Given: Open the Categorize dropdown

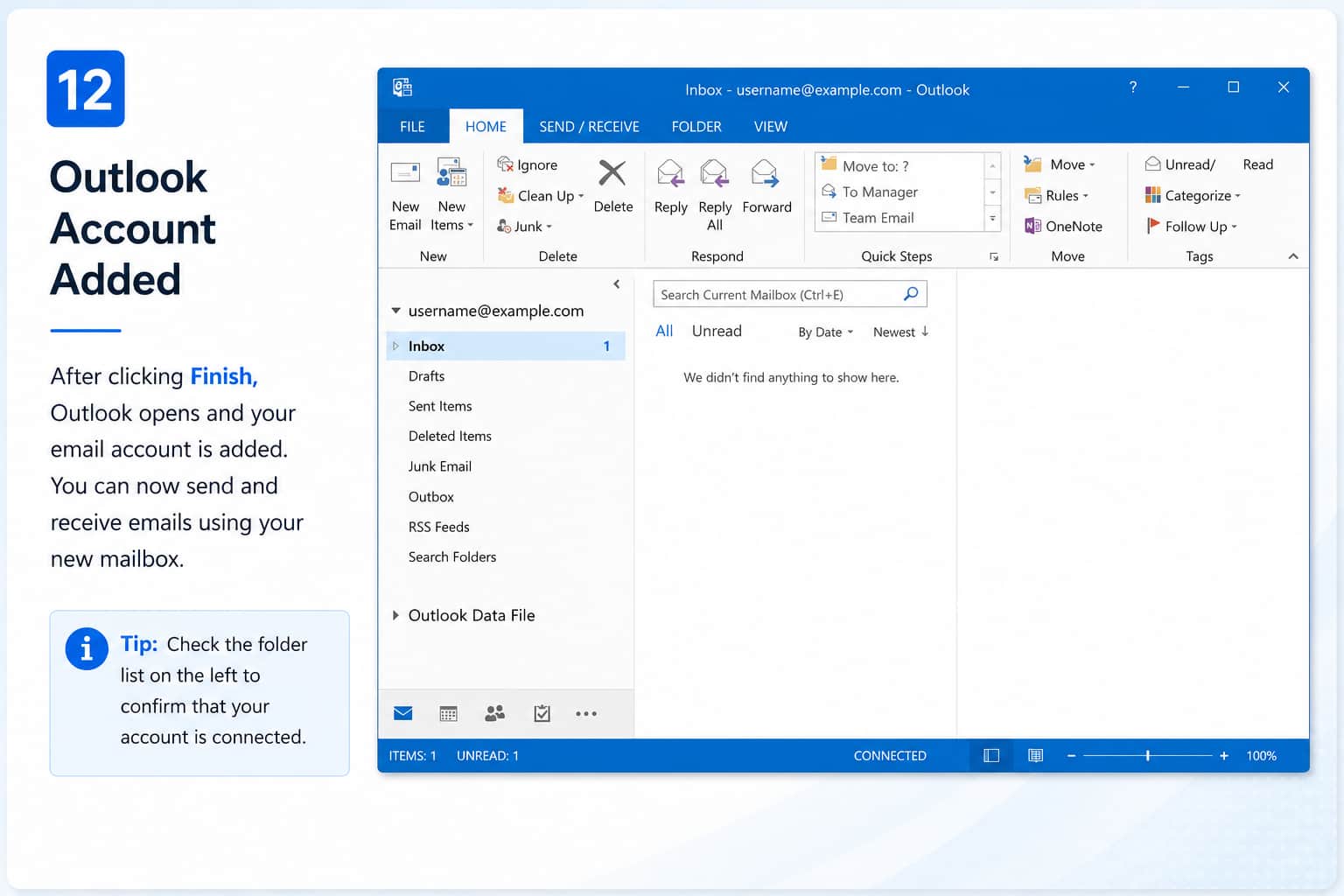Looking at the screenshot, I should [x=1193, y=195].
